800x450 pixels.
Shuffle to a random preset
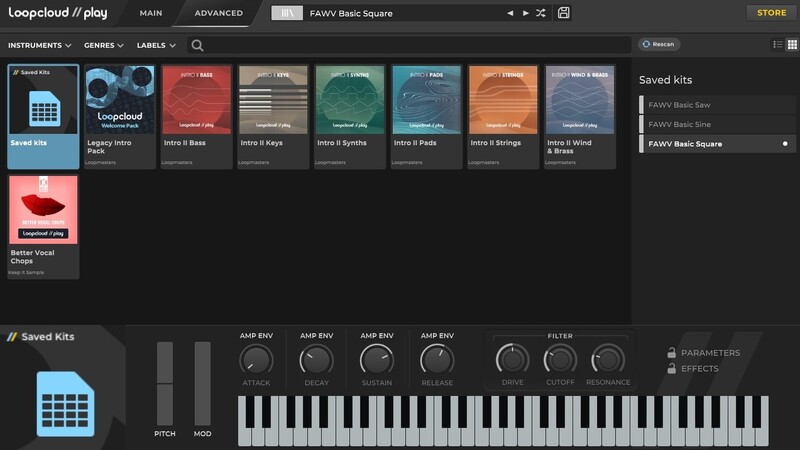tap(541, 13)
